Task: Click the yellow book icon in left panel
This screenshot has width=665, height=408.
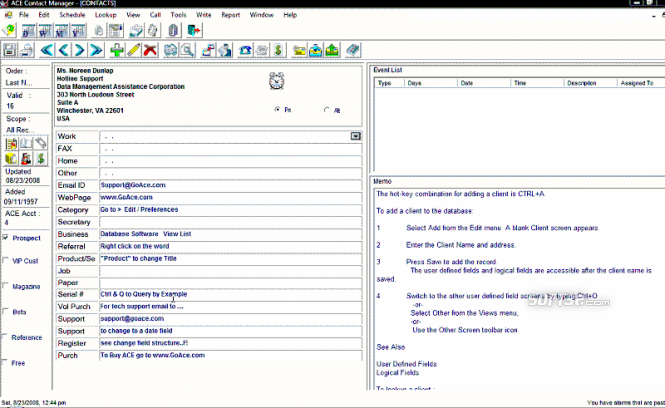Action: (11, 159)
